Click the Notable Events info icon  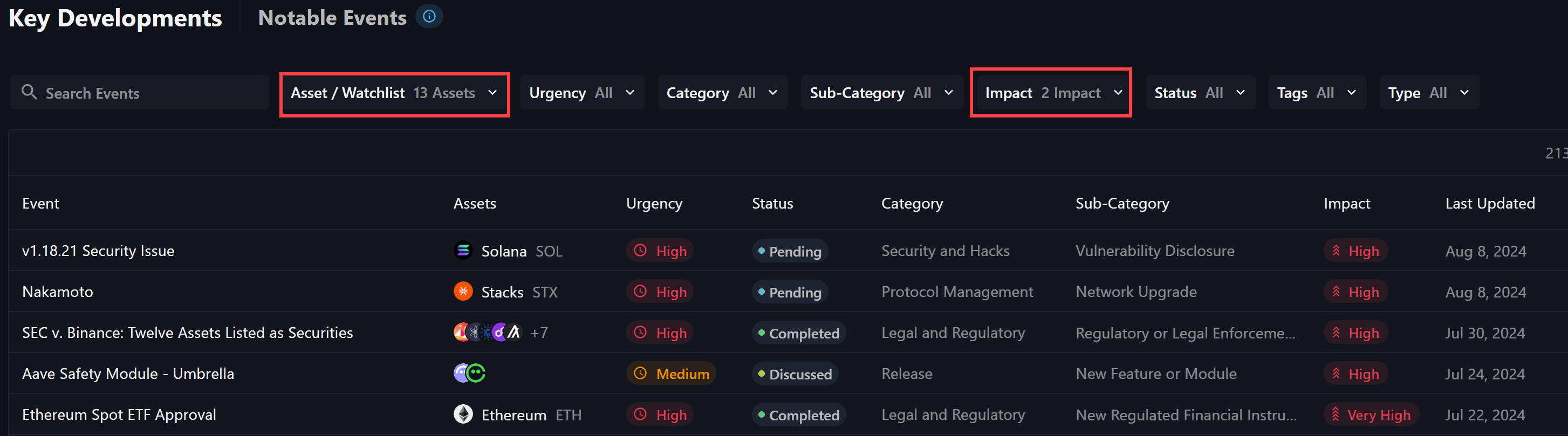click(429, 17)
